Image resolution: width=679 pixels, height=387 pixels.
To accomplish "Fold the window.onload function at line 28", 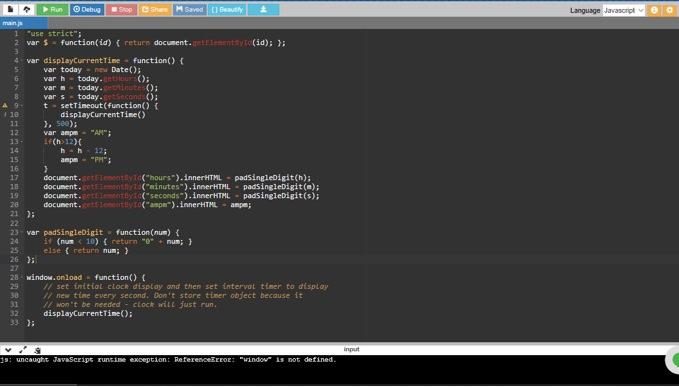I will [x=22, y=277].
